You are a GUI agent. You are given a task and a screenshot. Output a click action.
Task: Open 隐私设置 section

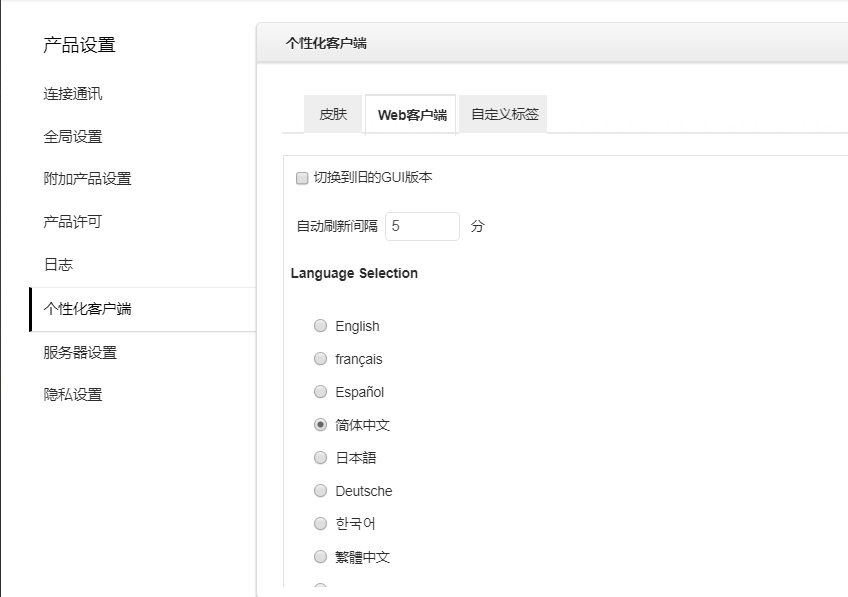click(x=72, y=394)
